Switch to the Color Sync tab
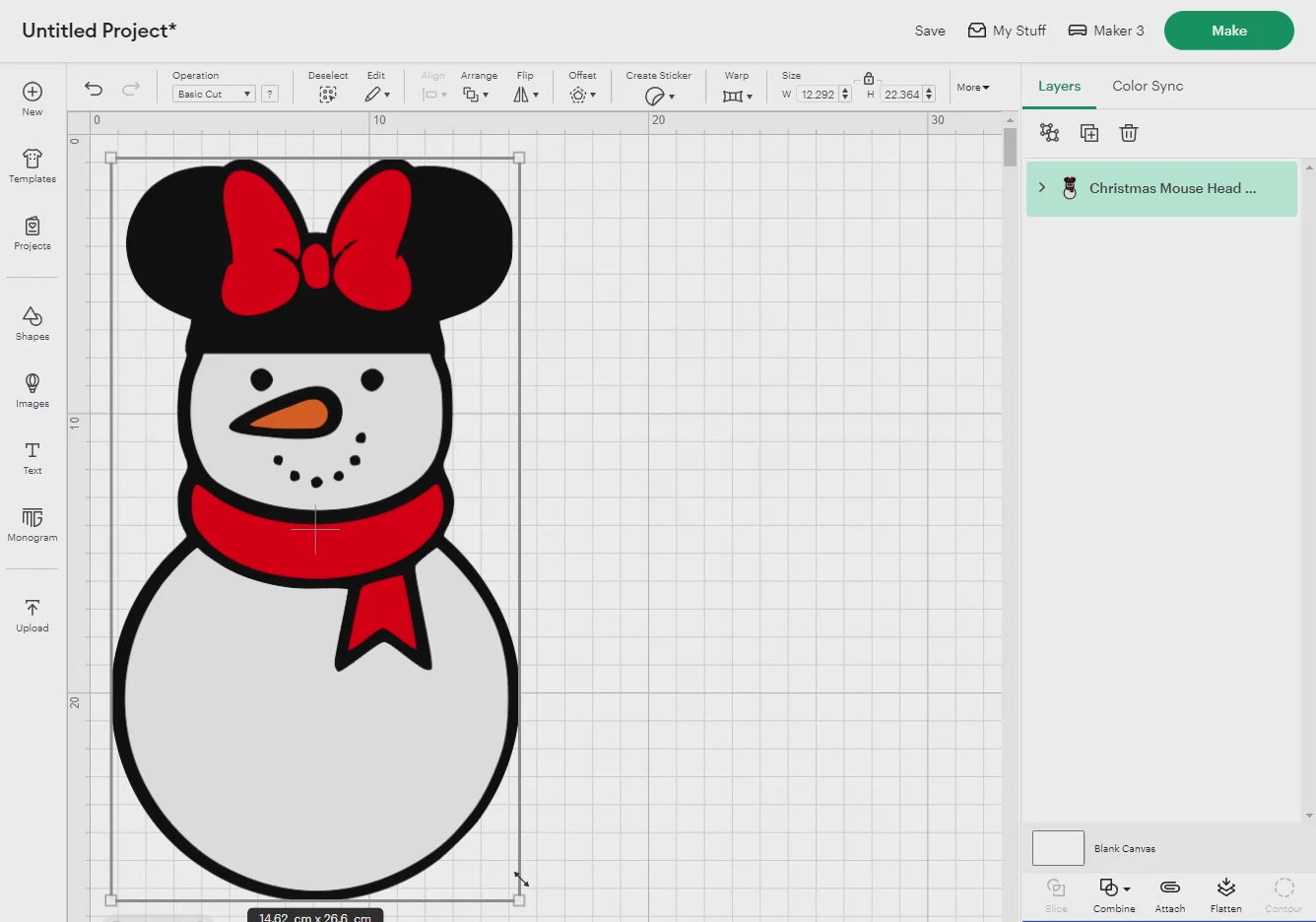The image size is (1316, 922). click(1148, 86)
